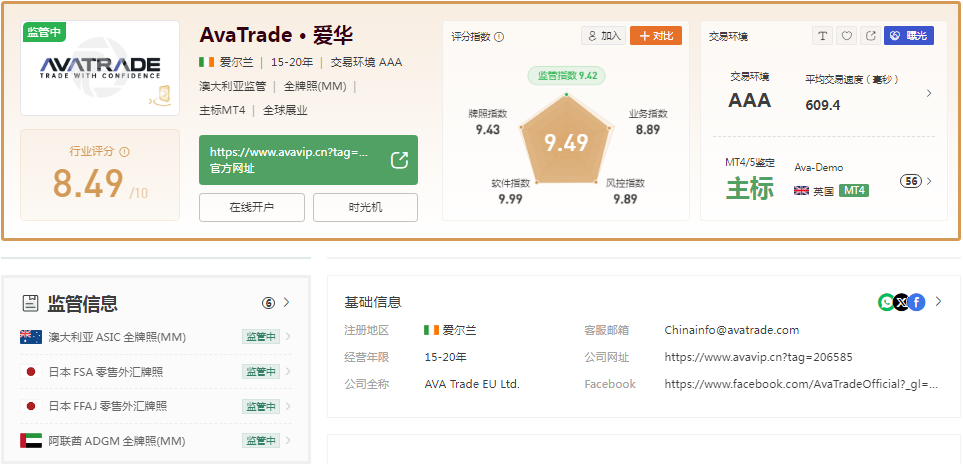Open the green official website link
This screenshot has width=963, height=464.
click(308, 160)
